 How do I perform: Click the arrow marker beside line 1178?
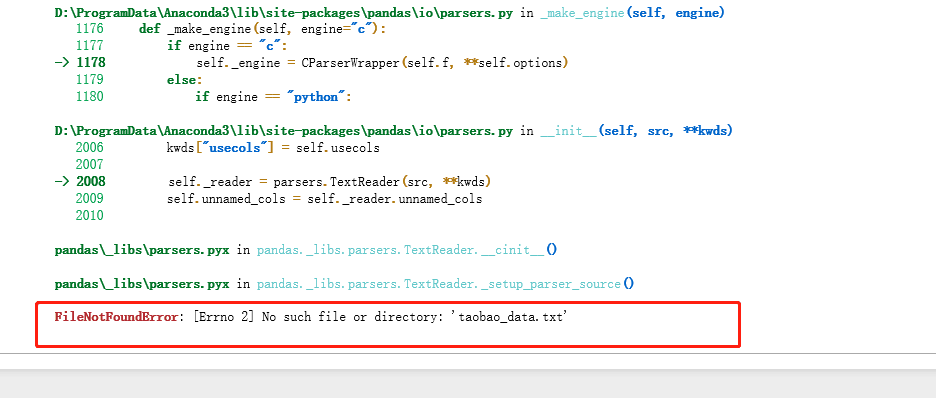(62, 62)
